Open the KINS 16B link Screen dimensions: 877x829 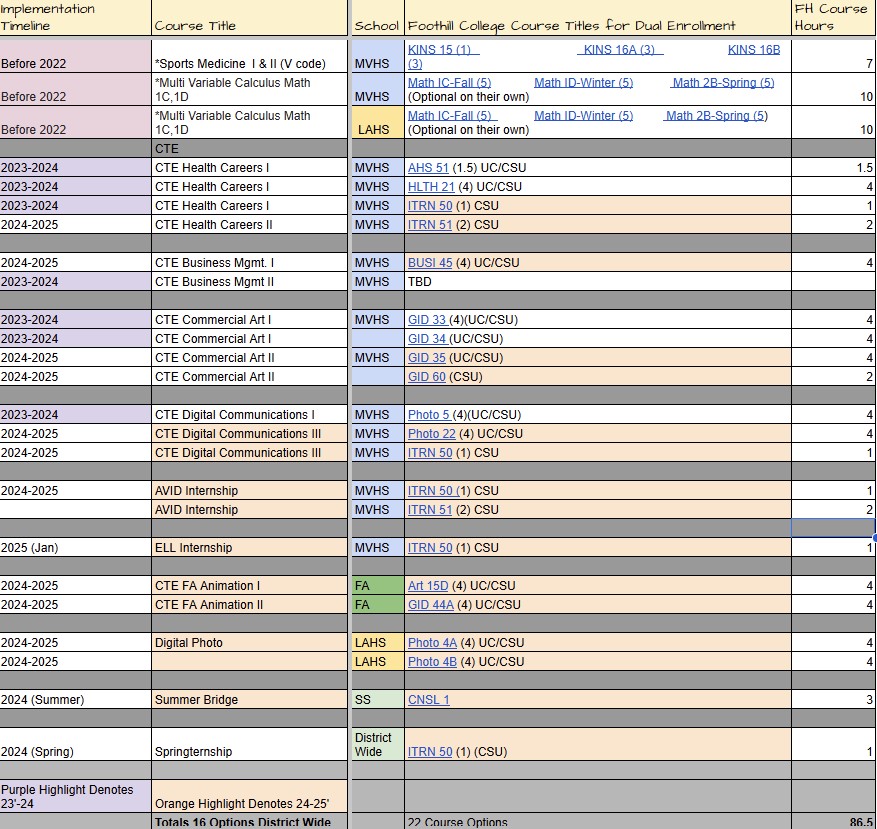(x=753, y=50)
